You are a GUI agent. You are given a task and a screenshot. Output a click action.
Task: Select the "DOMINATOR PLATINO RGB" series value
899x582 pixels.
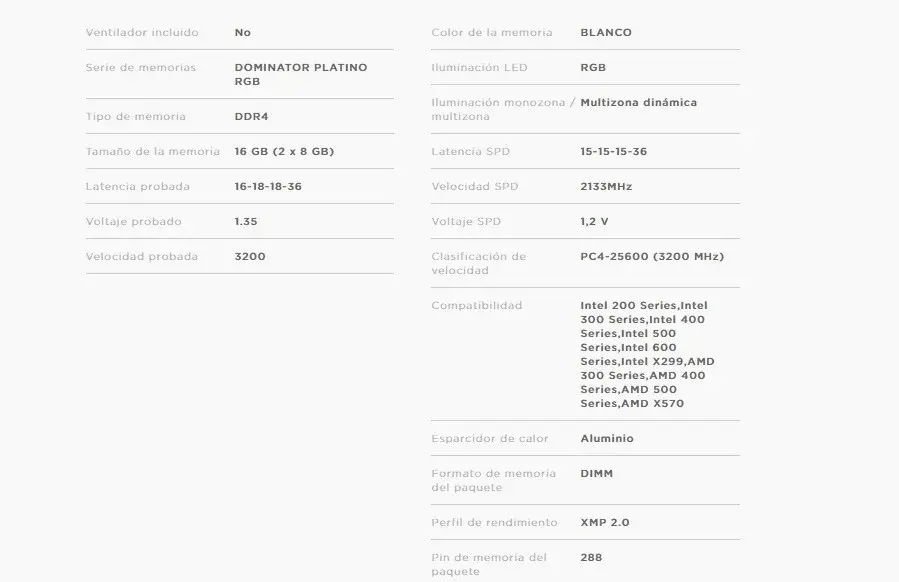pos(300,75)
